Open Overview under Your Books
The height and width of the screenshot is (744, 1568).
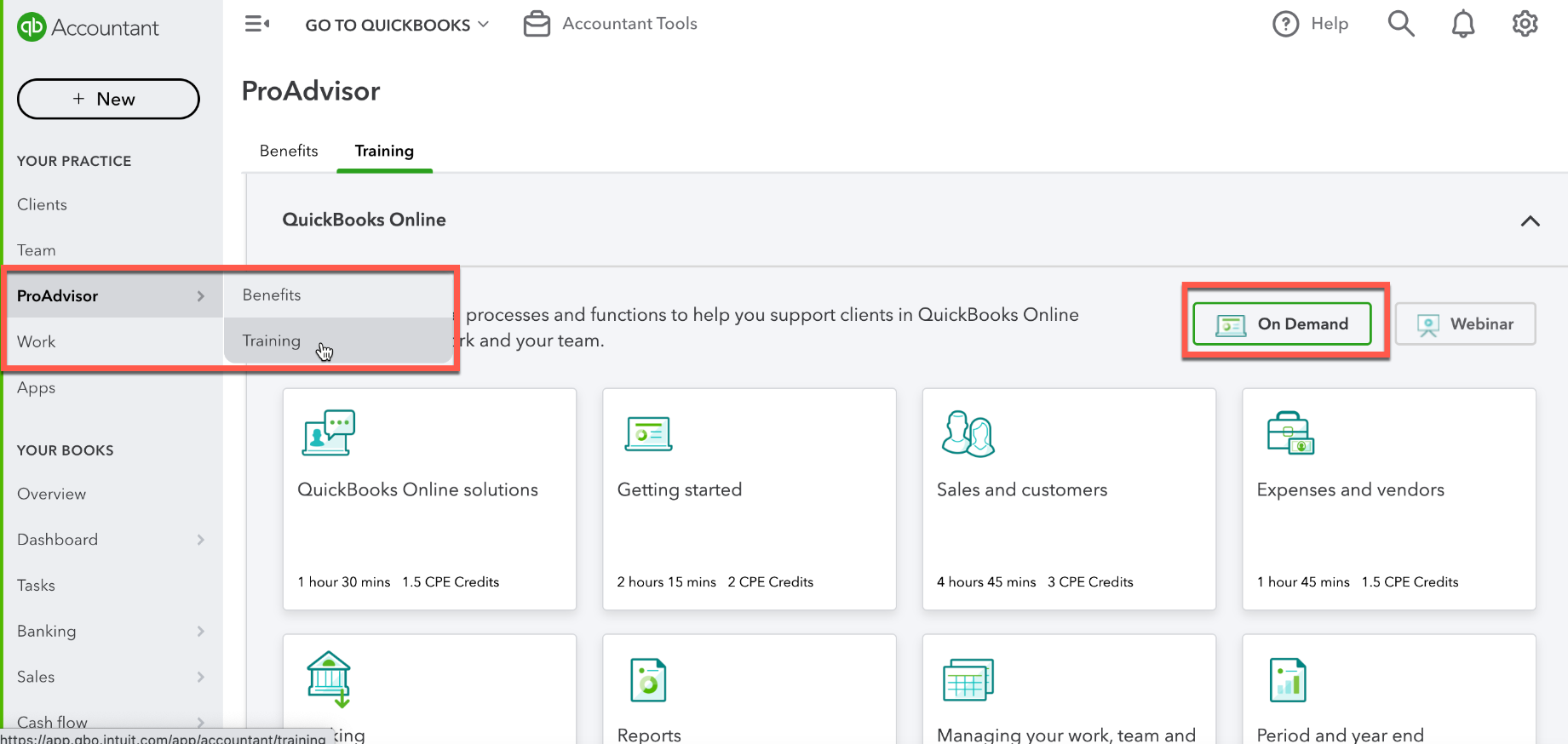pyautogui.click(x=51, y=494)
